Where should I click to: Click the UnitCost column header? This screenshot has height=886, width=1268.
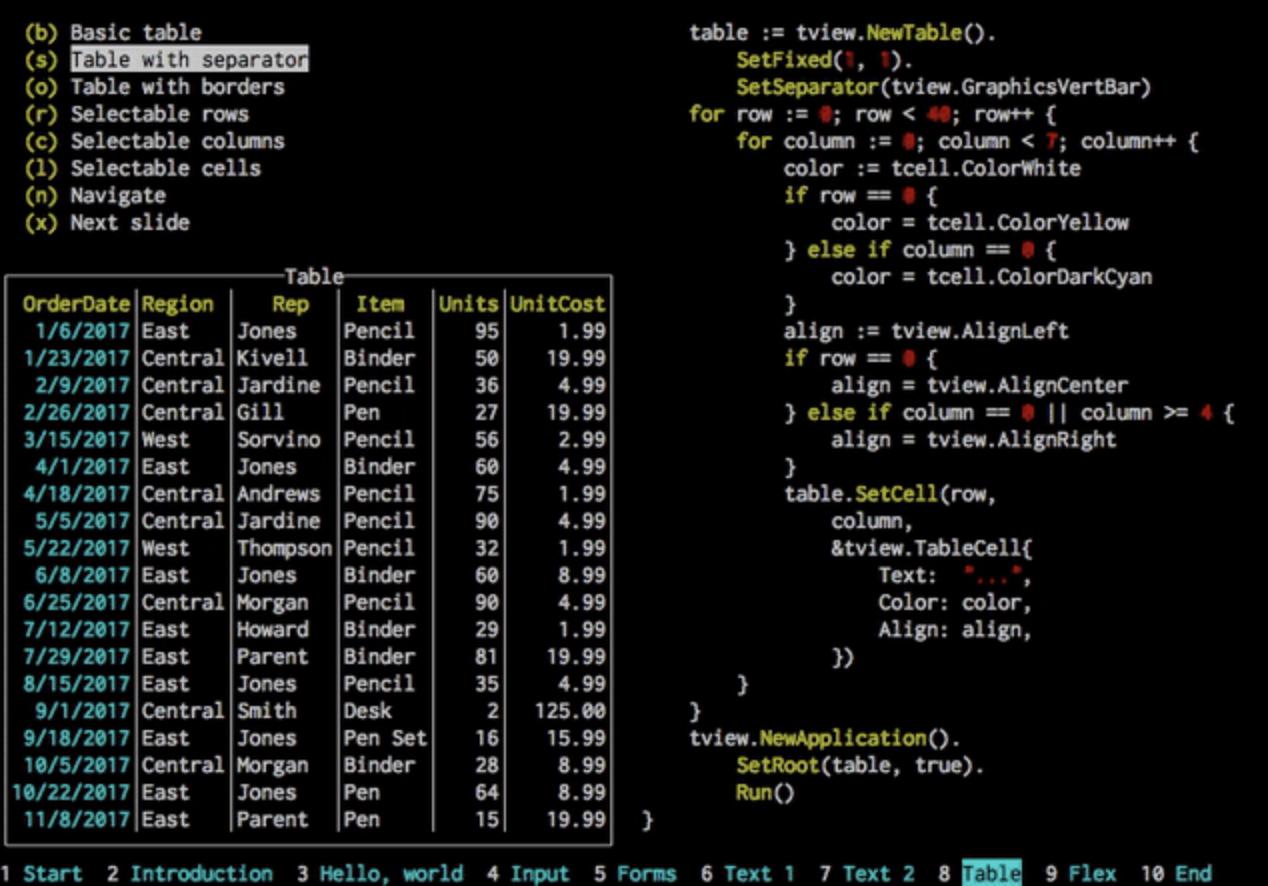point(557,304)
